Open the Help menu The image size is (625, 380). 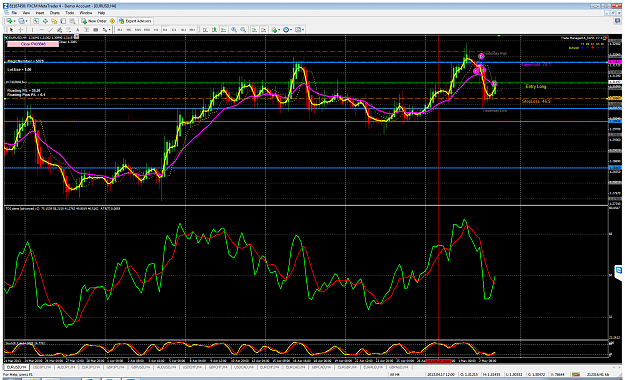pyautogui.click(x=101, y=13)
